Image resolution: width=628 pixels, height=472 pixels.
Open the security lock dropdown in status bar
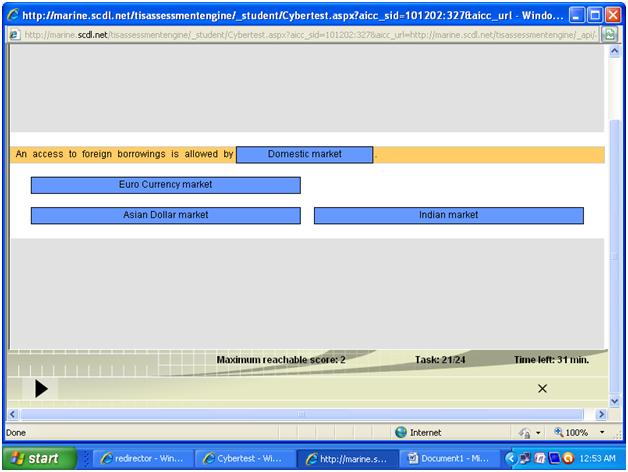click(x=538, y=433)
